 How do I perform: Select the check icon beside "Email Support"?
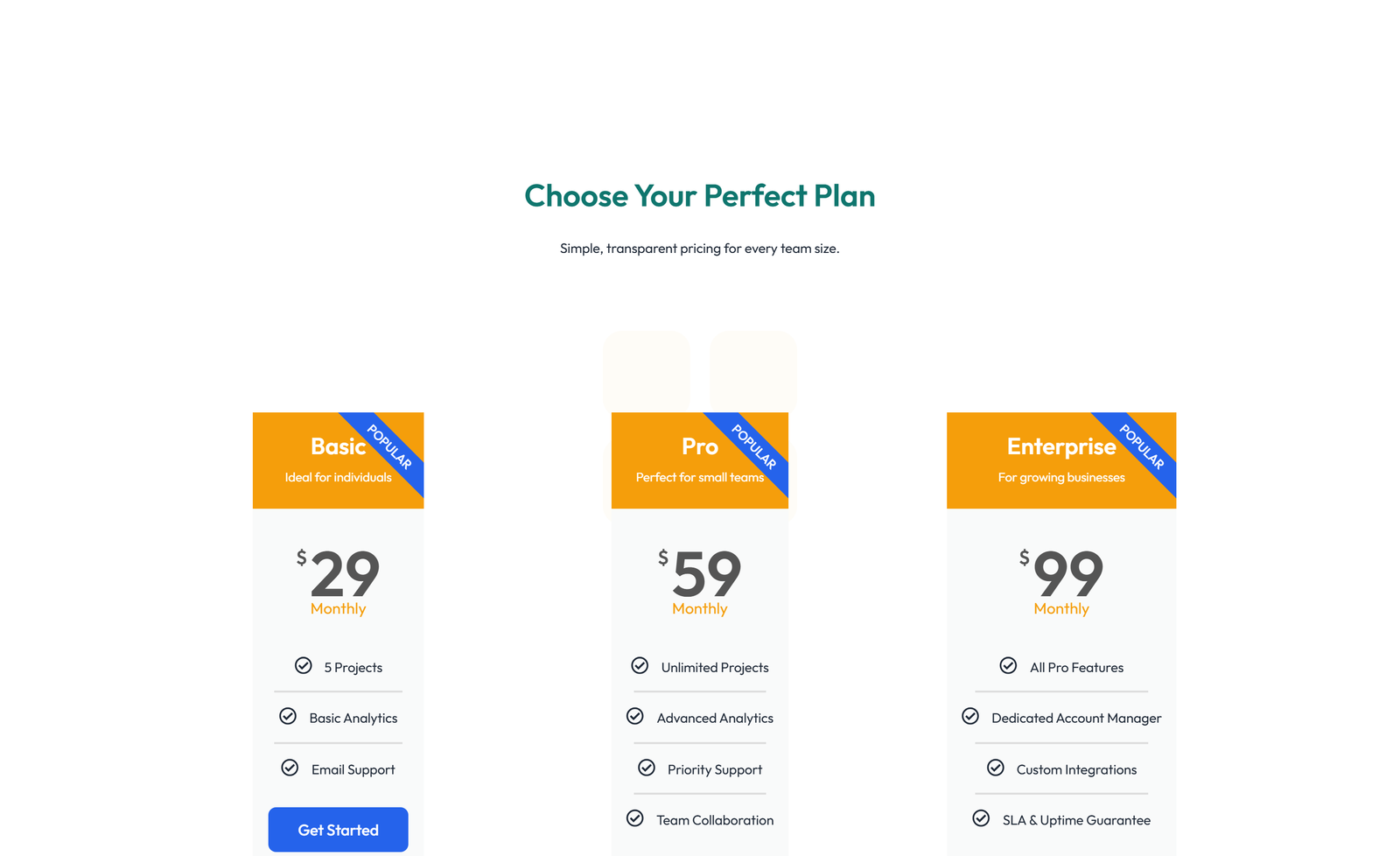pyautogui.click(x=290, y=768)
